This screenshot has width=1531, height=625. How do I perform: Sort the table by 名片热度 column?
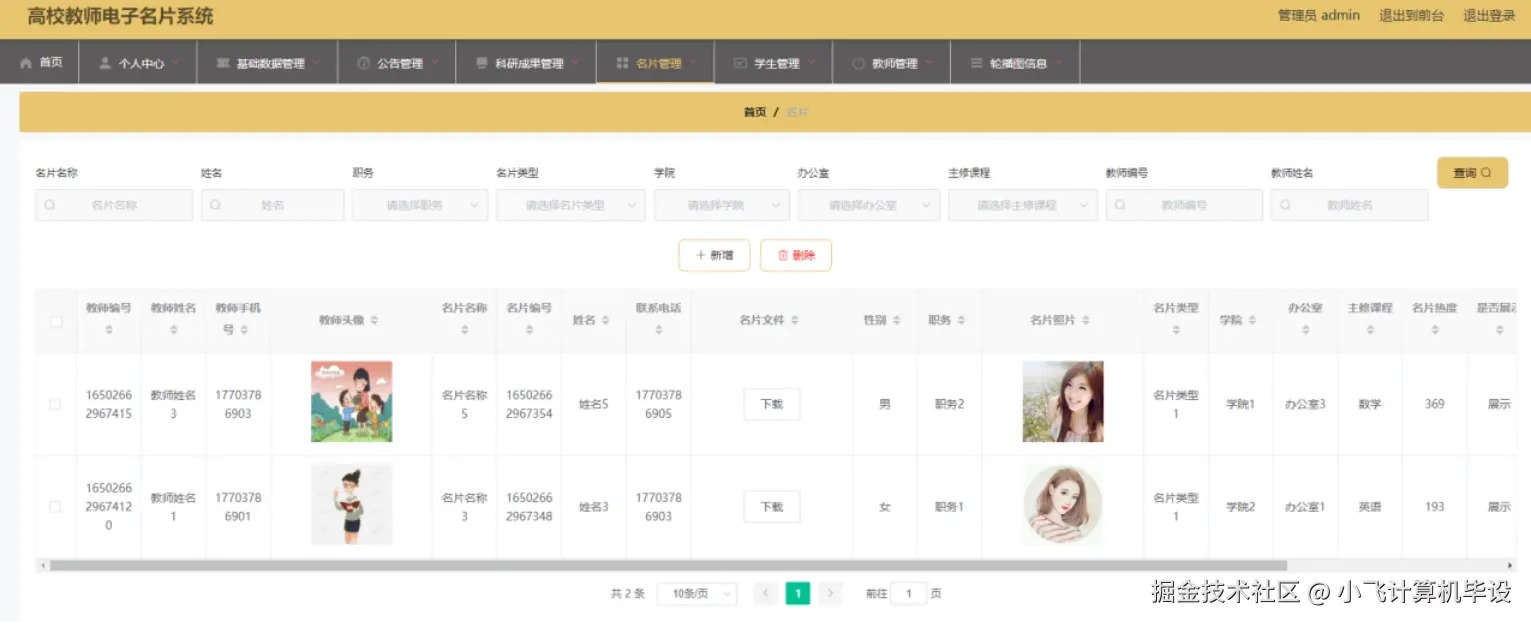(x=1435, y=329)
